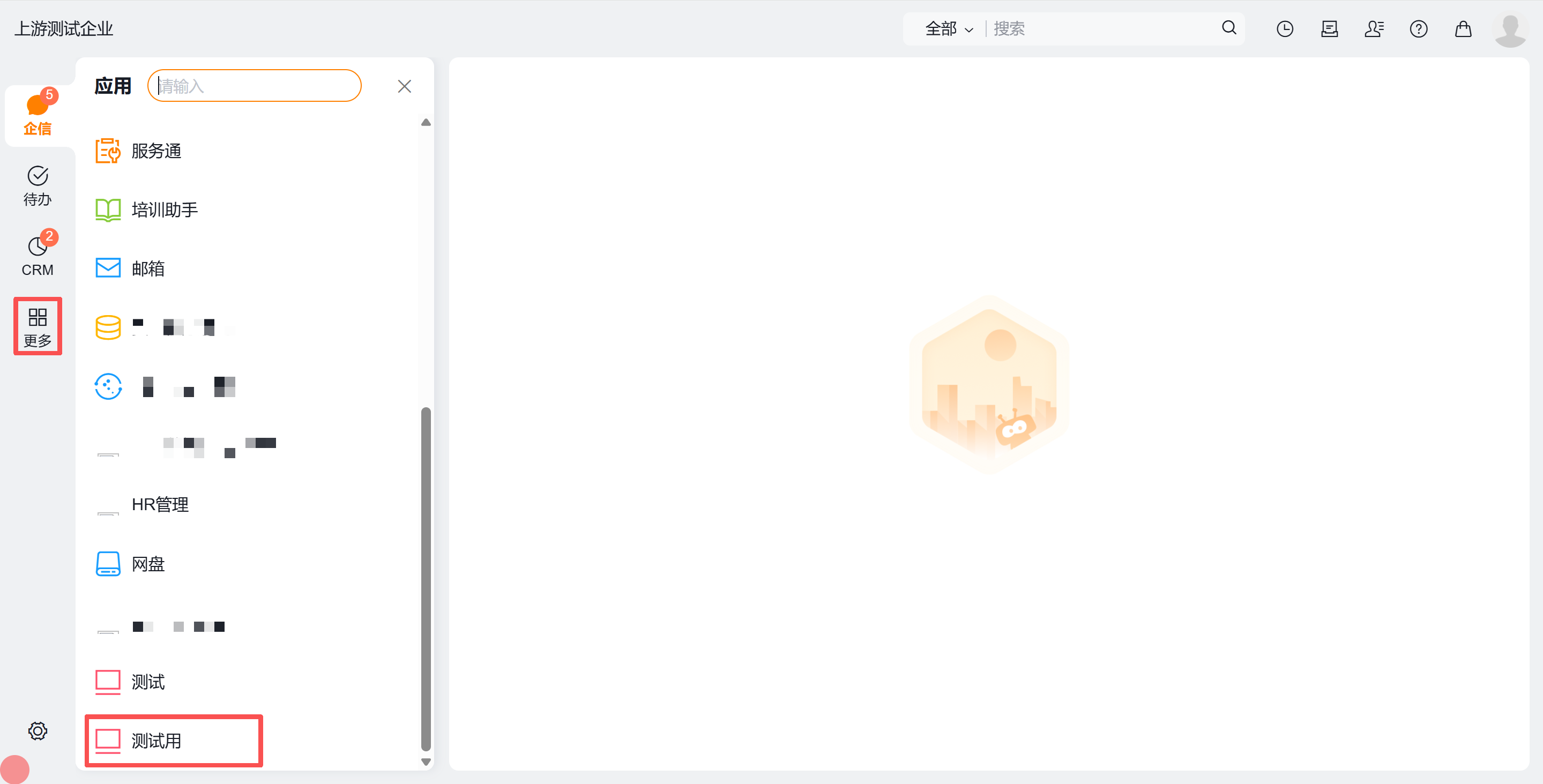Open the 邮箱 mail application
Screen dimensions: 1543x784
point(147,268)
